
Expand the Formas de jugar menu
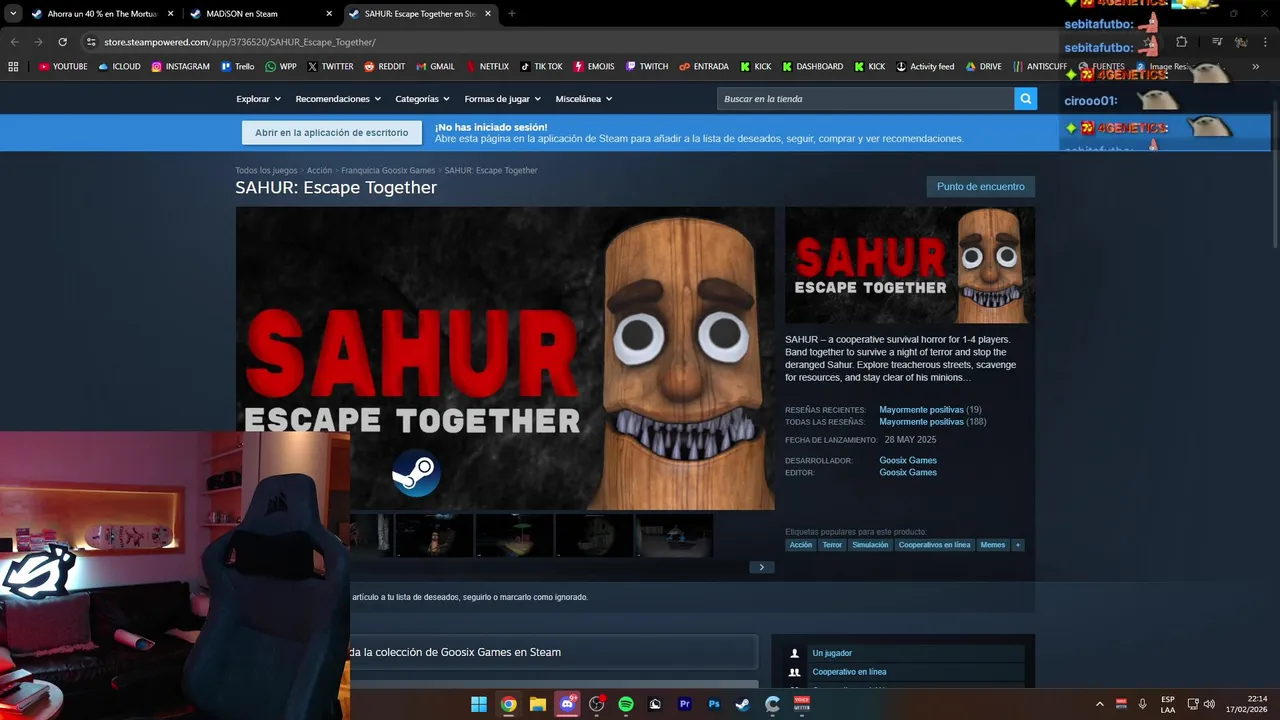(x=502, y=99)
